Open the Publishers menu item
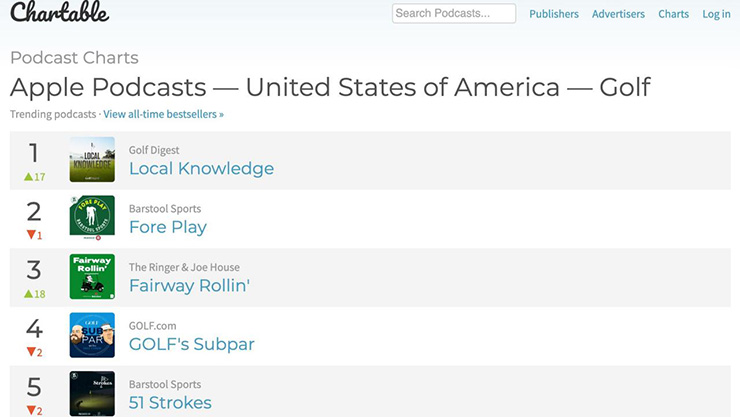This screenshot has width=740, height=417. [x=554, y=14]
